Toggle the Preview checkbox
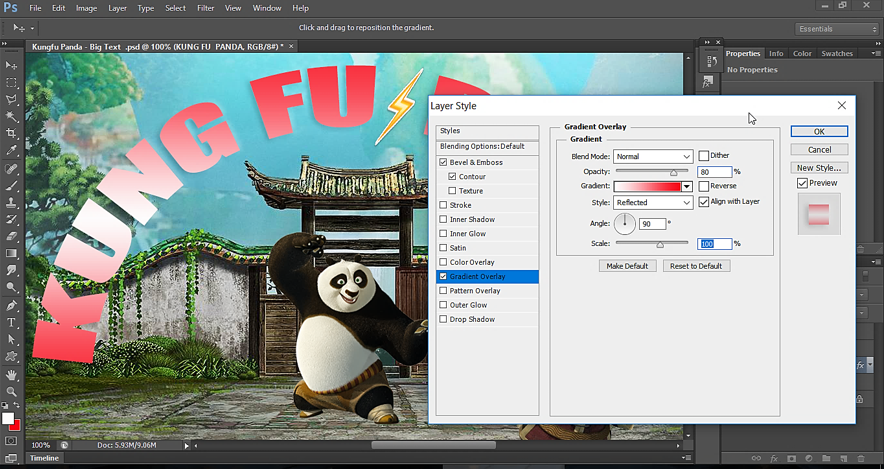 point(802,183)
